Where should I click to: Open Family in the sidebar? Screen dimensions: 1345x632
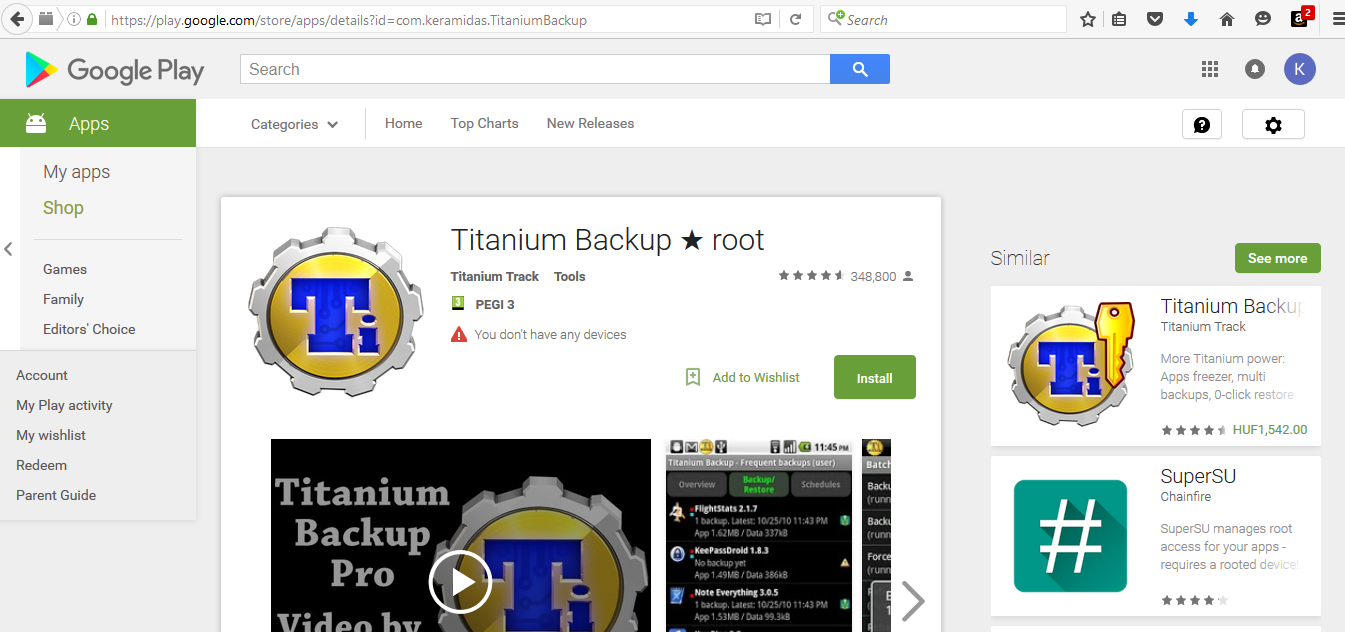[x=63, y=299]
